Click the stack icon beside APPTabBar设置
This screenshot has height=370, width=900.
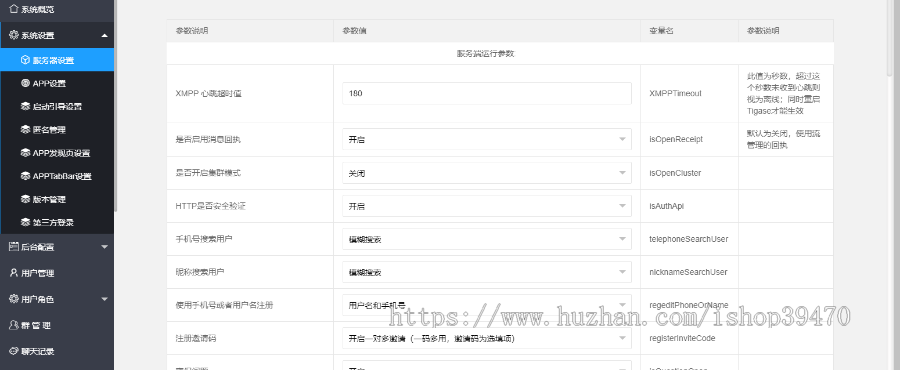[25, 176]
